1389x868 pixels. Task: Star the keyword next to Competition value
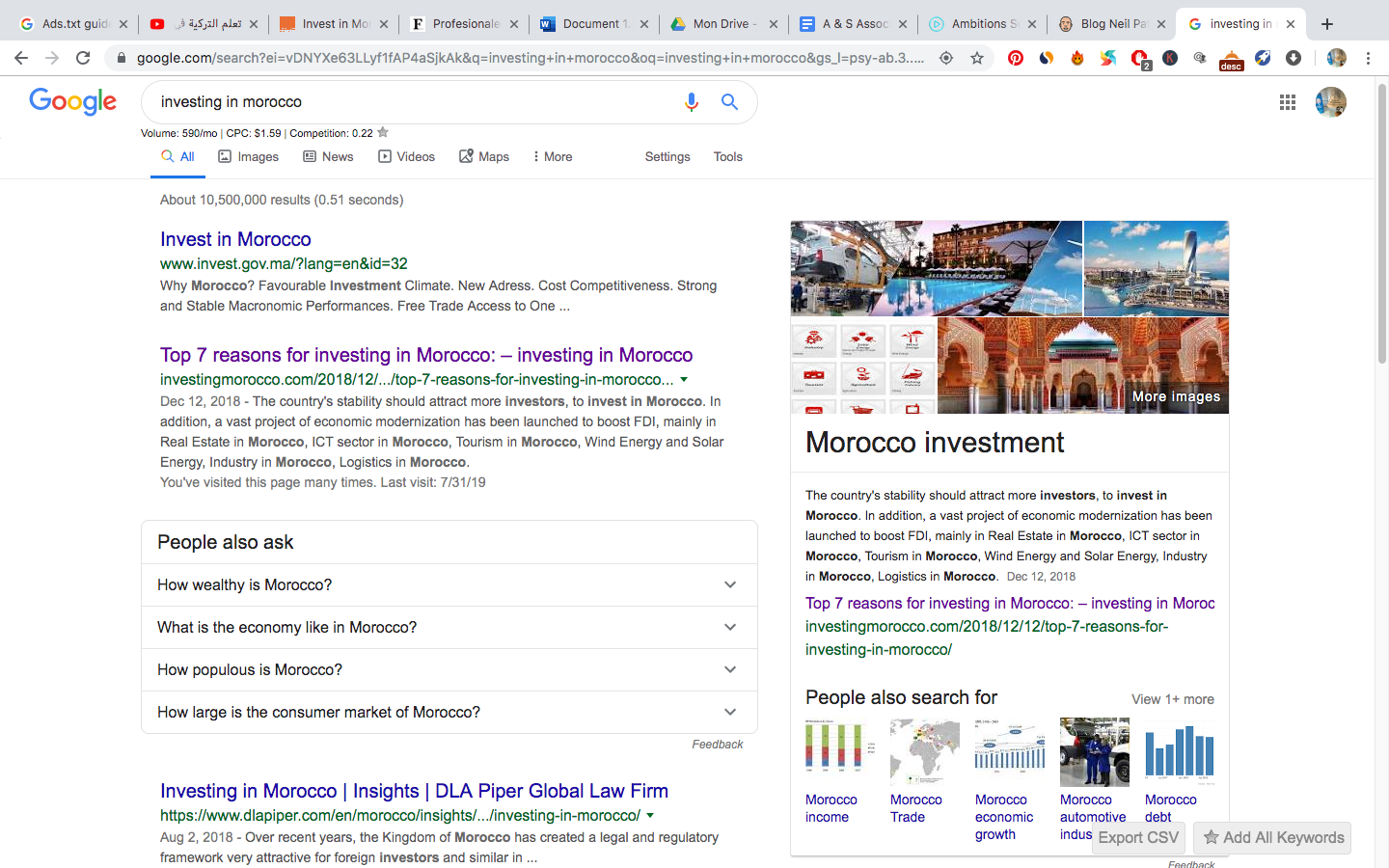click(x=383, y=133)
